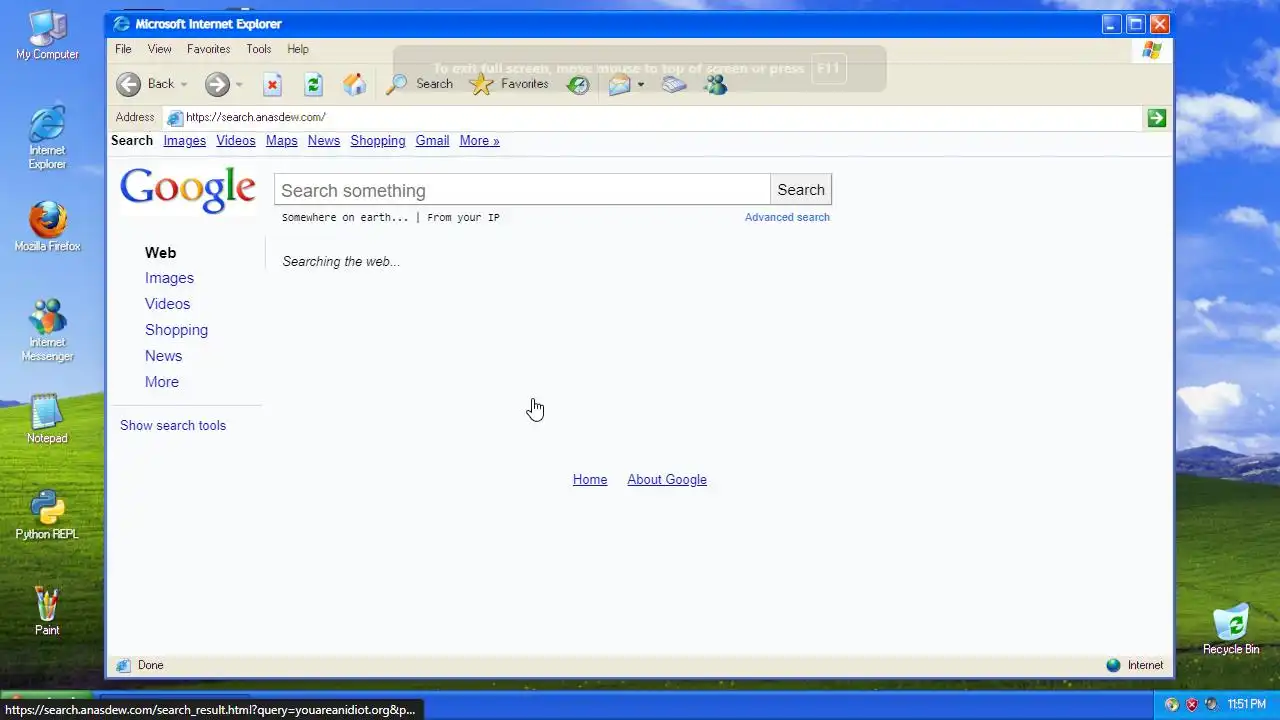Open the Shopping link in the top nav

point(378,141)
